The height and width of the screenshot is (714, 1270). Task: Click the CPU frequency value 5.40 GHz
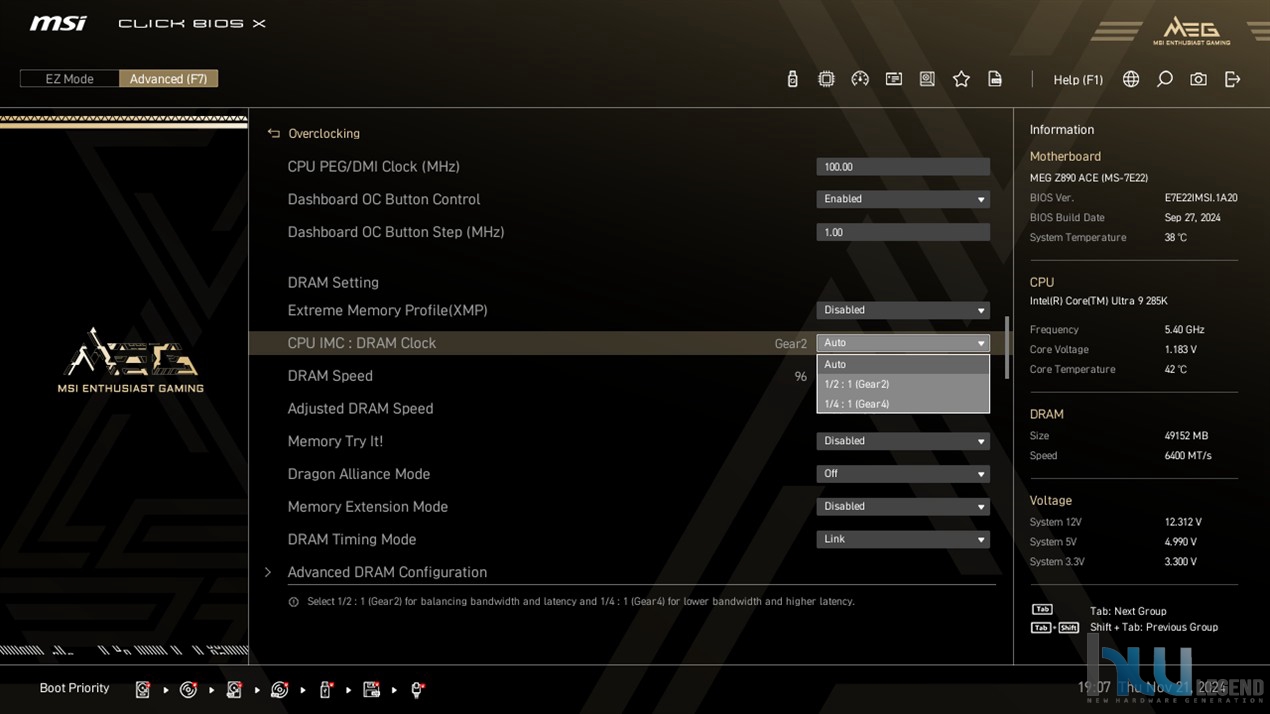[x=1184, y=330]
